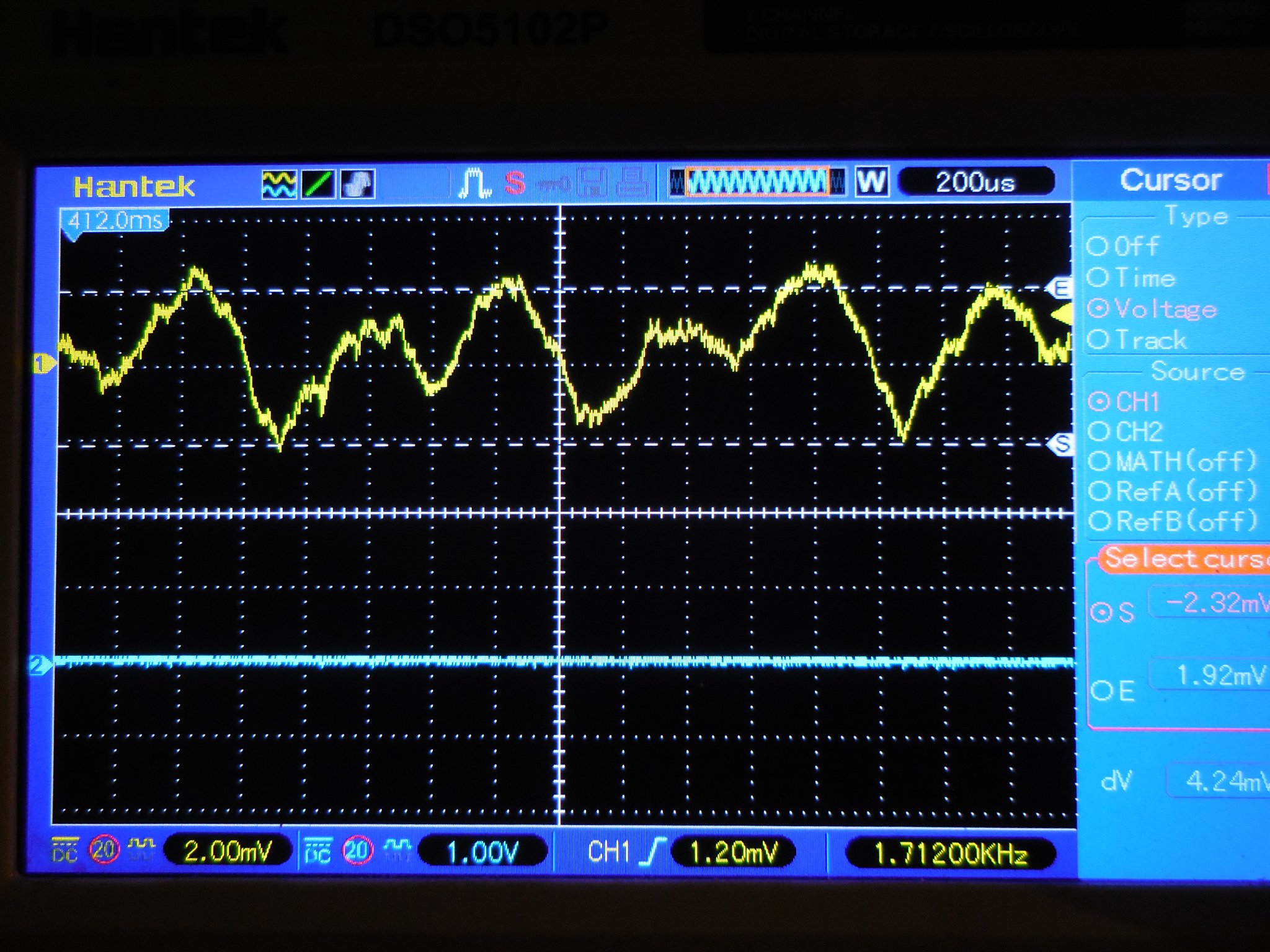
Task: Click the gray persistence display icon
Action: pyautogui.click(x=358, y=184)
